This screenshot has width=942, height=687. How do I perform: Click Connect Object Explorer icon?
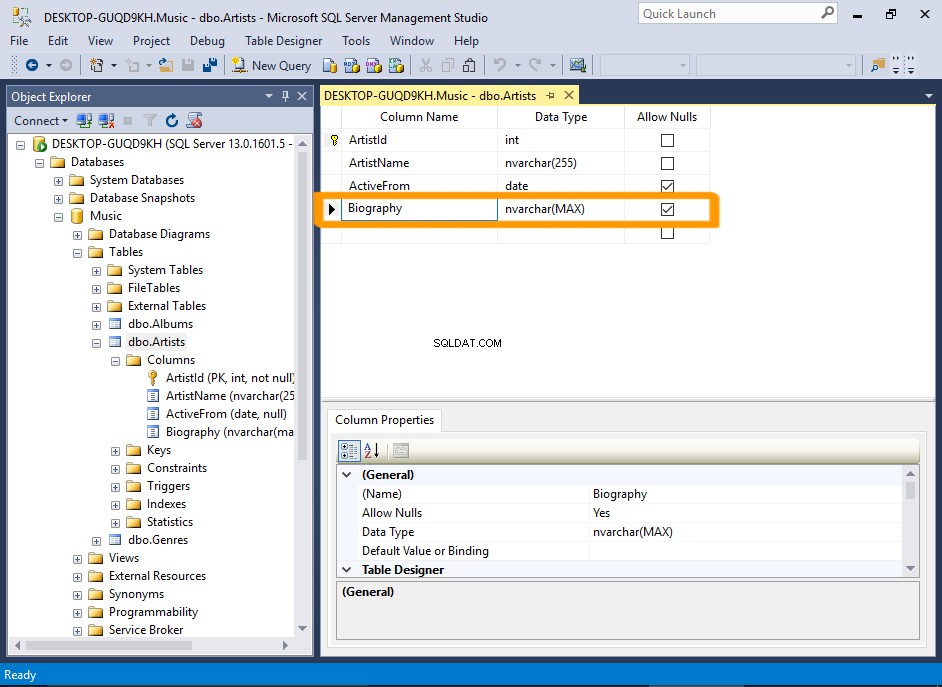tap(84, 121)
